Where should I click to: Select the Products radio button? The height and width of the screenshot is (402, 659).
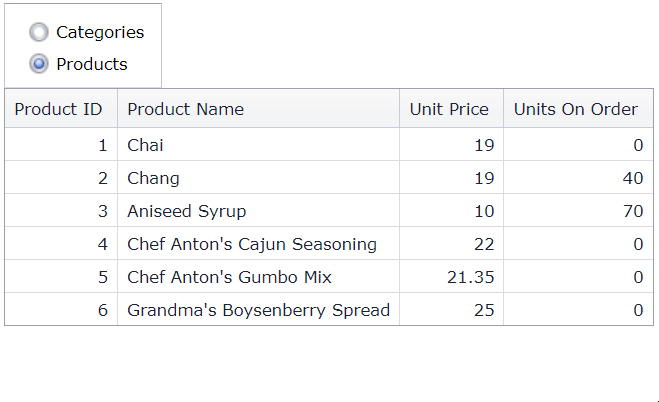40,64
